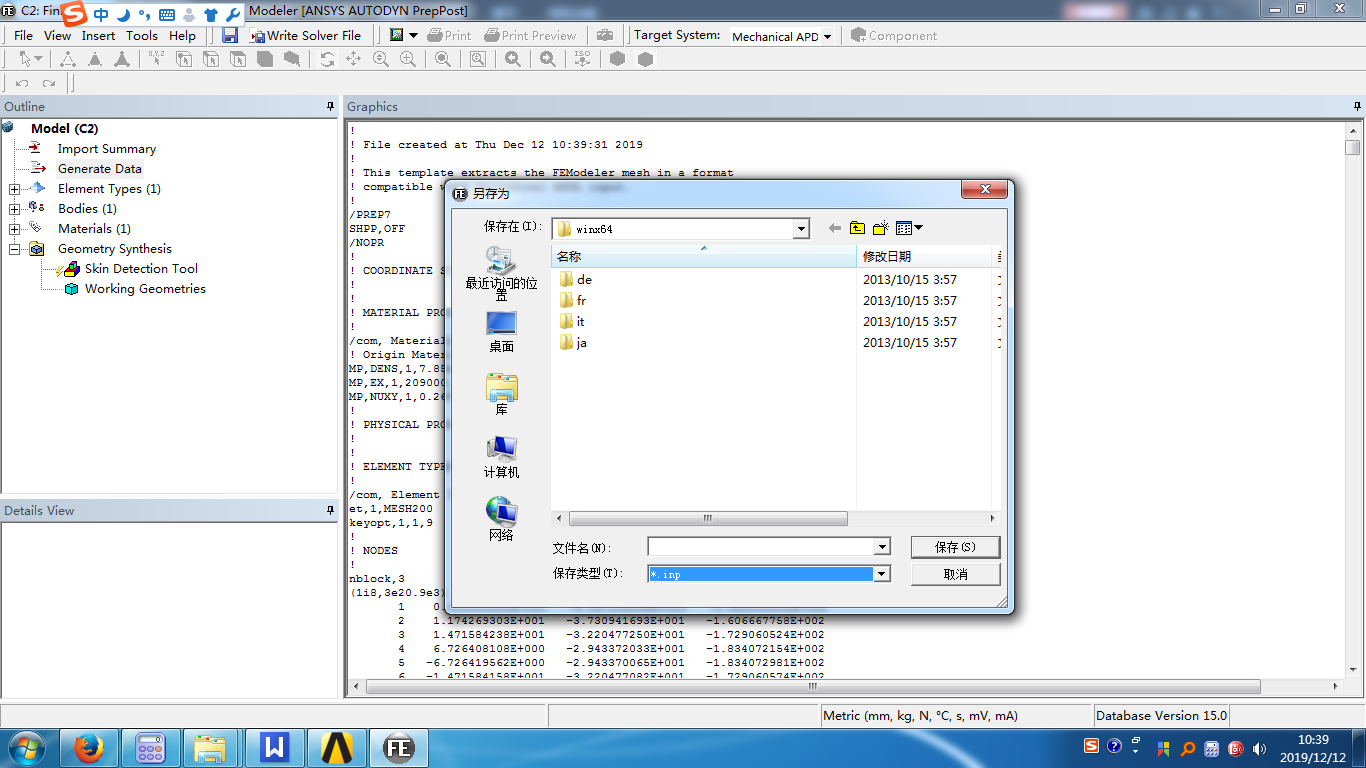Click the Create New Folder icon in dialog

click(881, 227)
